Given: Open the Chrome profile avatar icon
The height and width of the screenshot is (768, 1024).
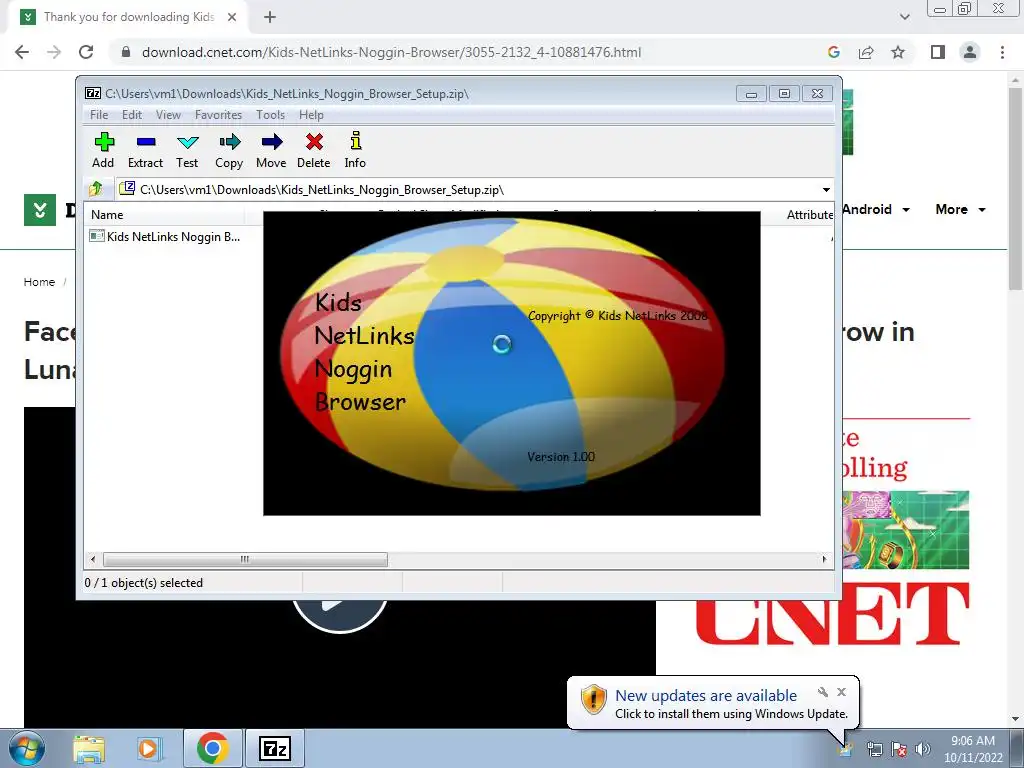Looking at the screenshot, I should pos(970,52).
